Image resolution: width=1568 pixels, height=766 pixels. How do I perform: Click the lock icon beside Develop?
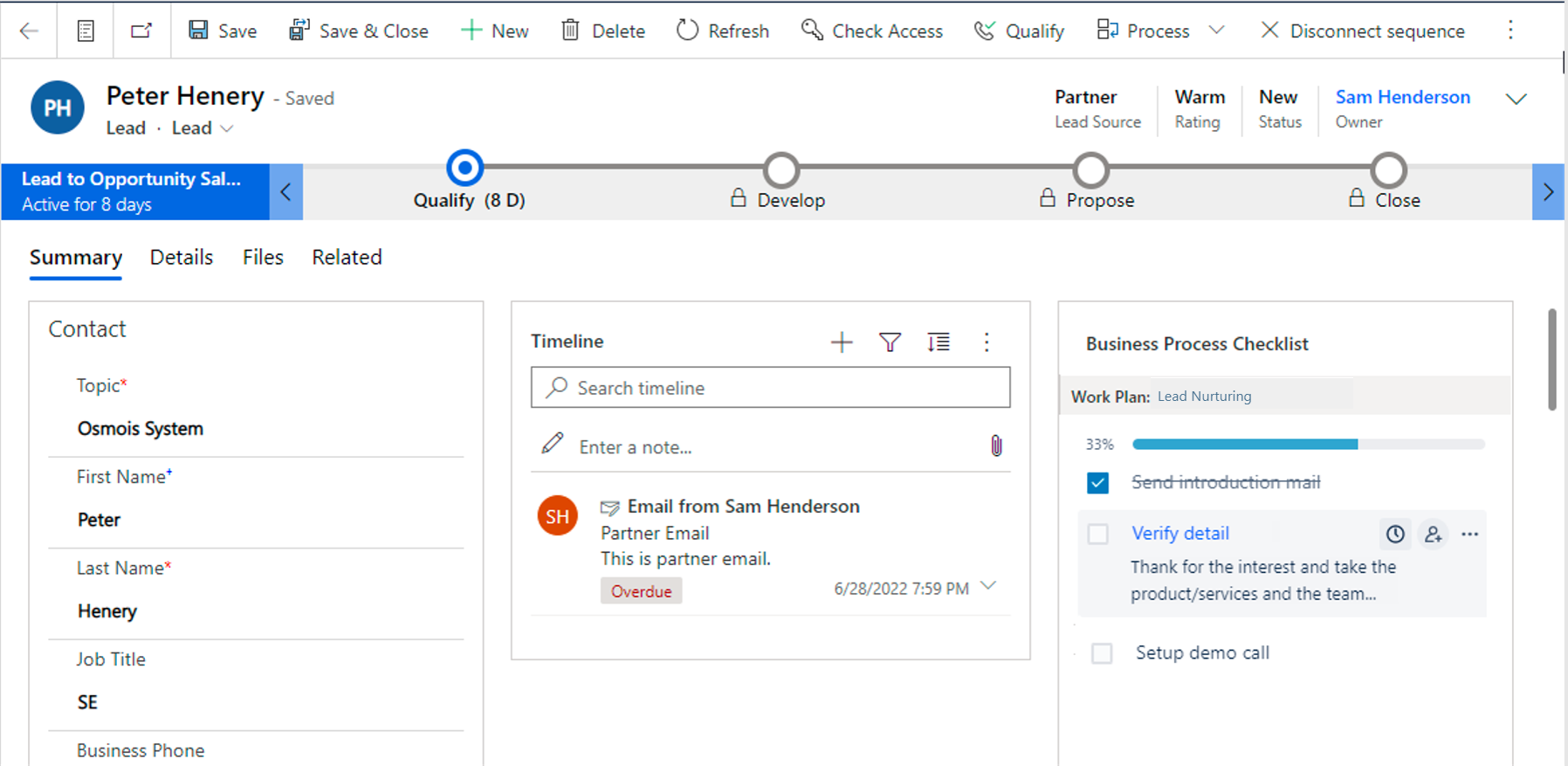pyautogui.click(x=739, y=198)
